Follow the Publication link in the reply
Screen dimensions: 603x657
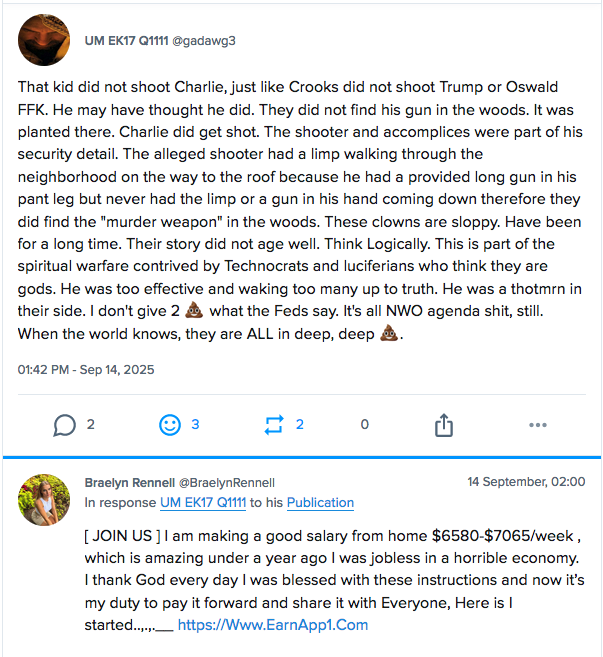pos(320,503)
